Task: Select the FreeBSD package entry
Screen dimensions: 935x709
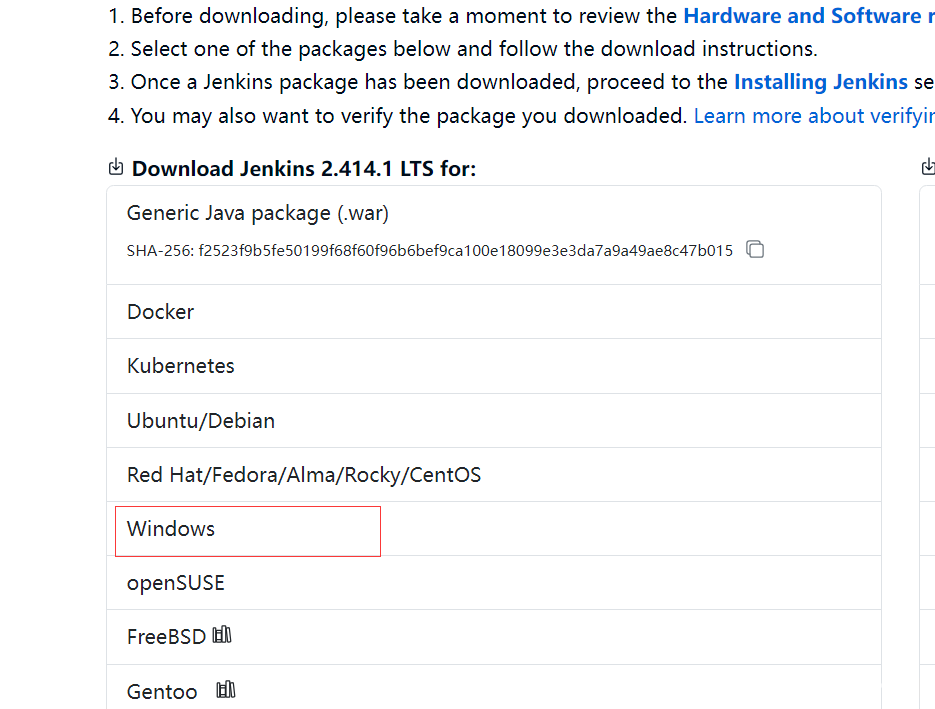Action: (494, 637)
